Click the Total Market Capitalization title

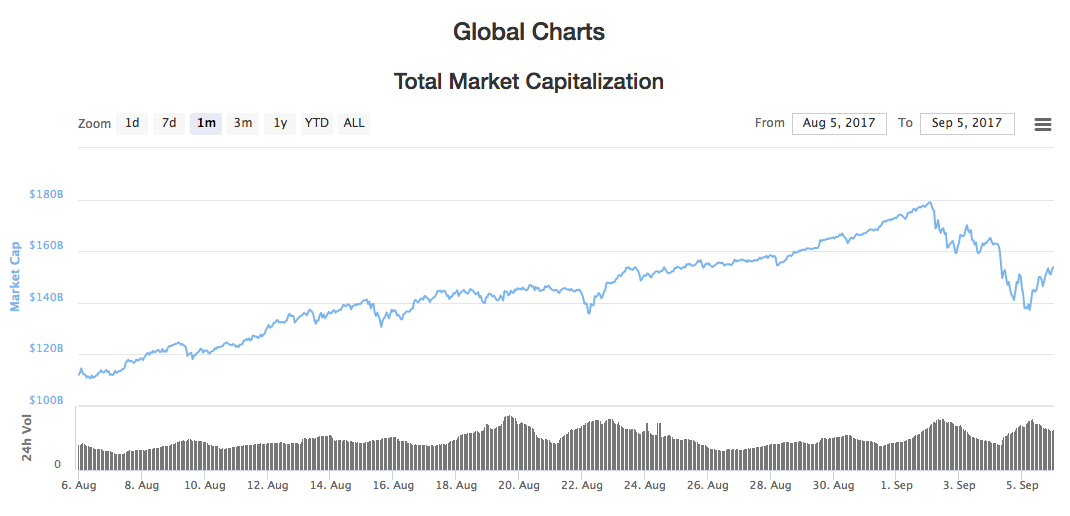tap(529, 81)
